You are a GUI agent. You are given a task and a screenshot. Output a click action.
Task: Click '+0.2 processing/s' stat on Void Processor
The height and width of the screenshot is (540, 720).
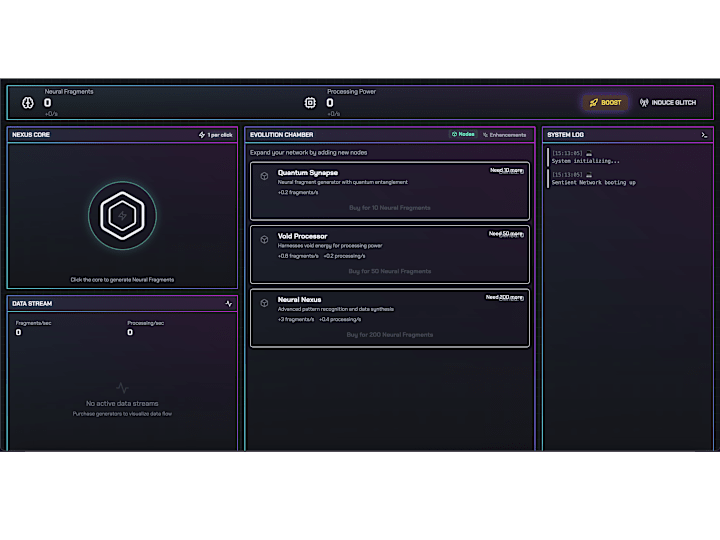pyautogui.click(x=344, y=256)
